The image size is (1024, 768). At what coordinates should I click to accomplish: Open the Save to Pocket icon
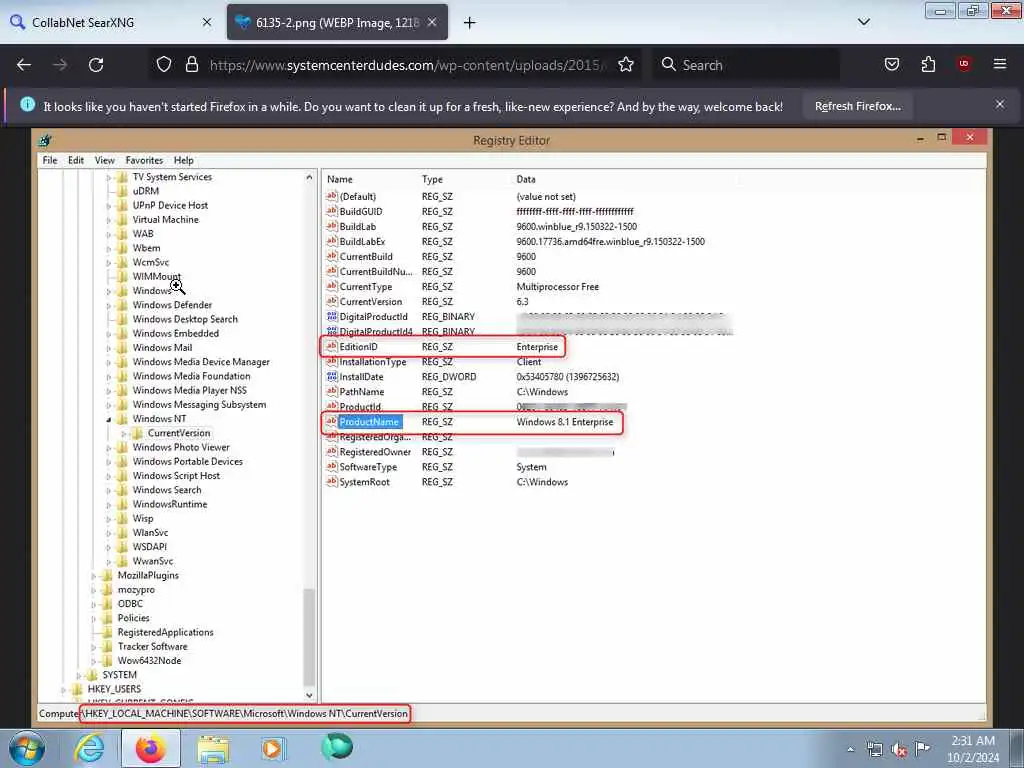[x=891, y=65]
